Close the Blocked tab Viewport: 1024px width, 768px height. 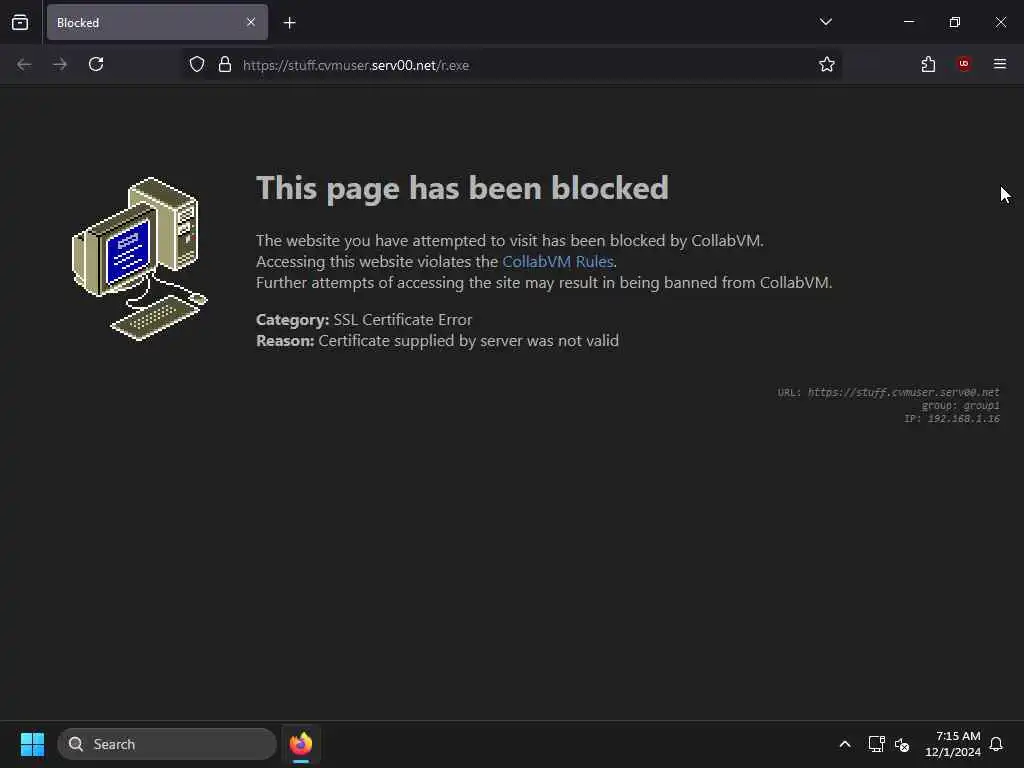tap(251, 22)
